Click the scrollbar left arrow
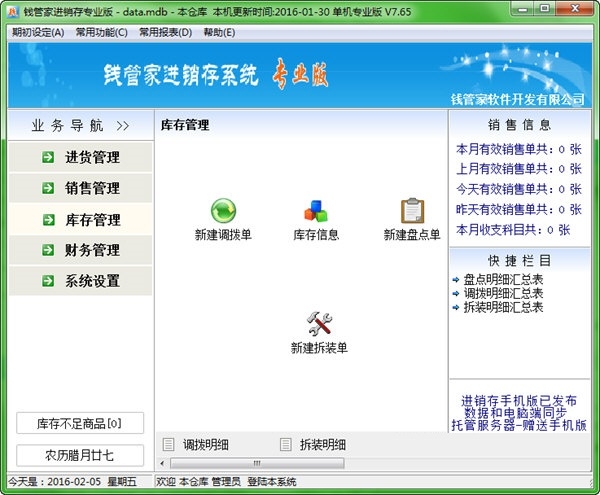Screen dimensions: 600x495 pyautogui.click(x=162, y=464)
